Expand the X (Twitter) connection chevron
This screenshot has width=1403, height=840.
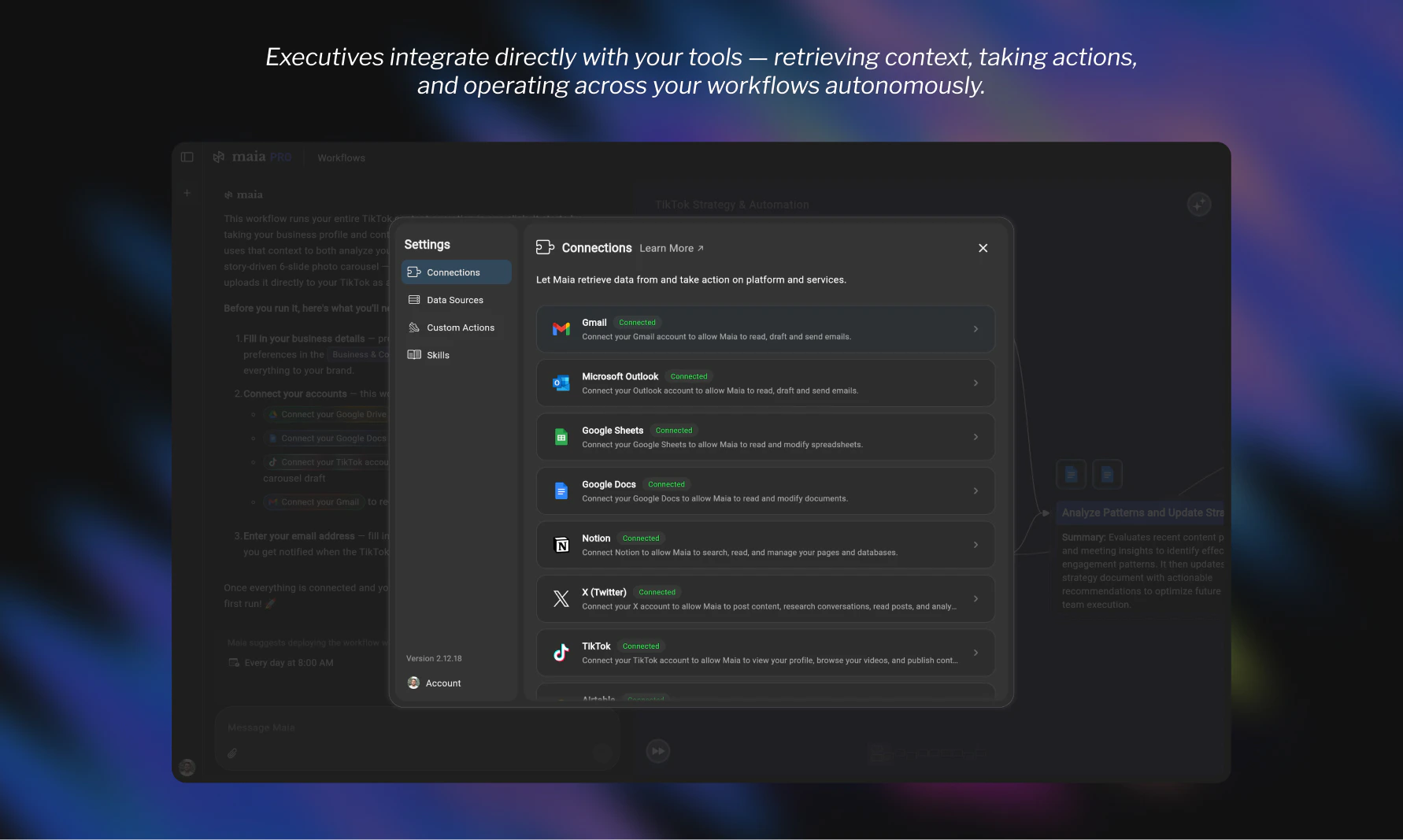click(975, 599)
